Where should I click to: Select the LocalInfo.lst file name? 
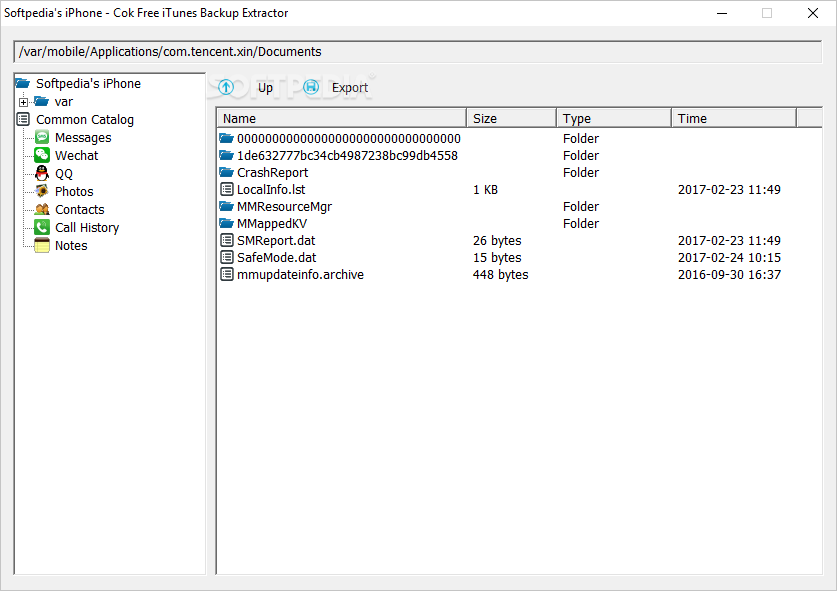coord(271,190)
